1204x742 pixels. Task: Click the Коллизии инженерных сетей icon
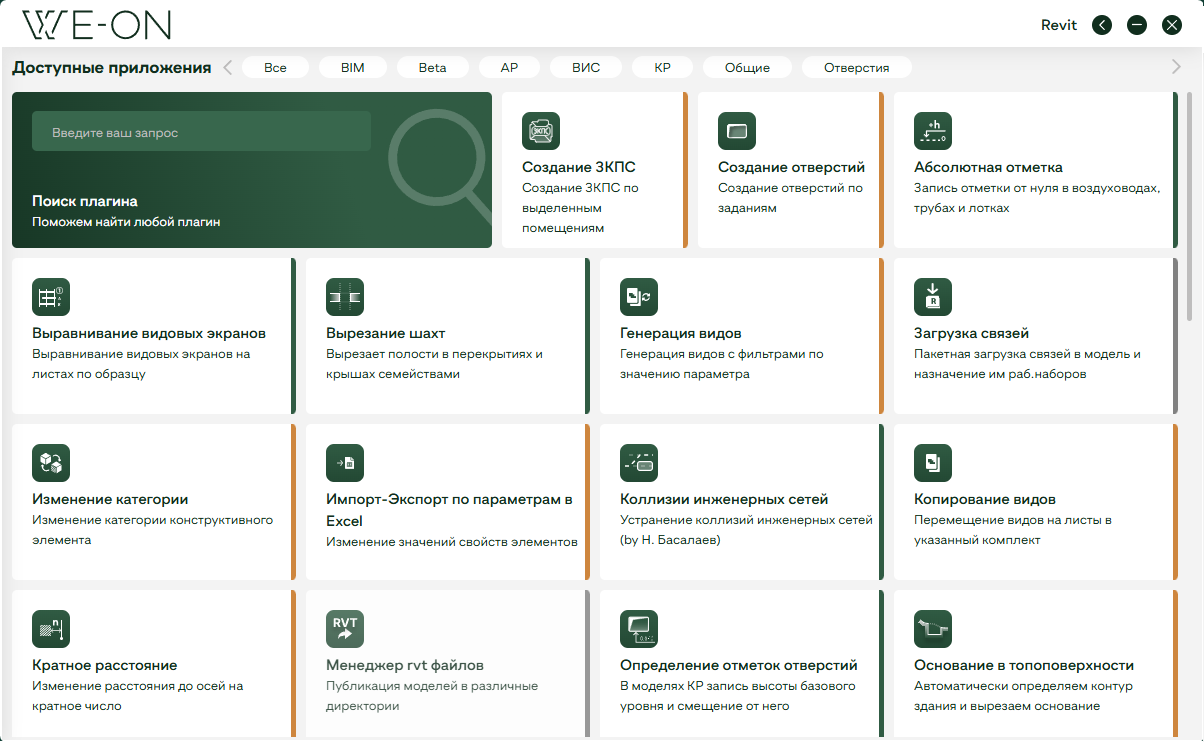pos(639,463)
